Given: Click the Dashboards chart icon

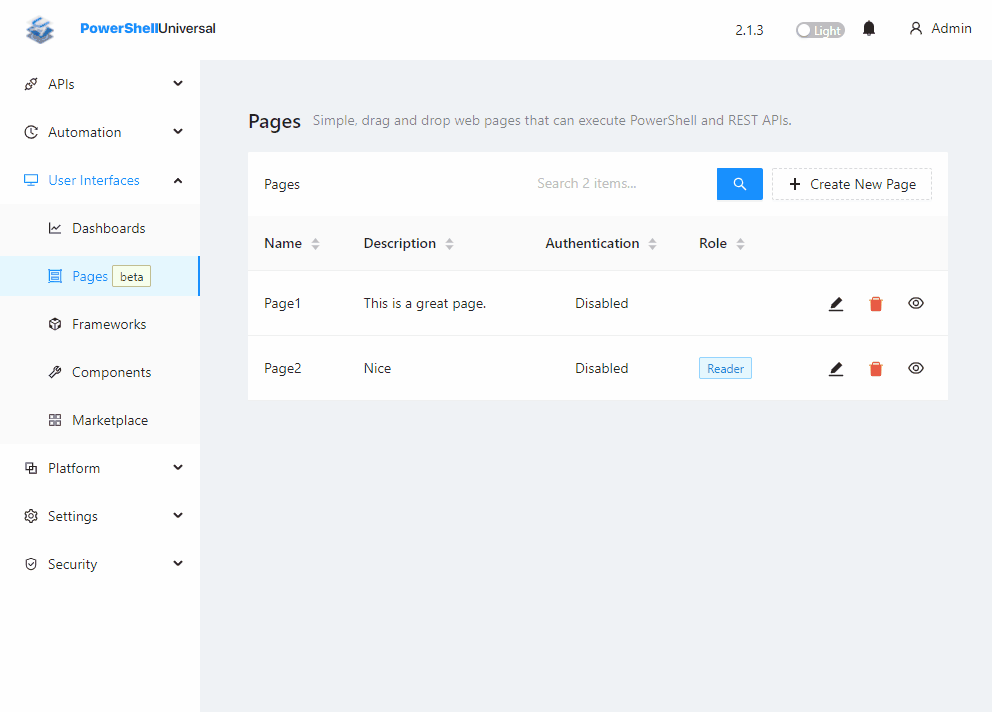Looking at the screenshot, I should [55, 228].
